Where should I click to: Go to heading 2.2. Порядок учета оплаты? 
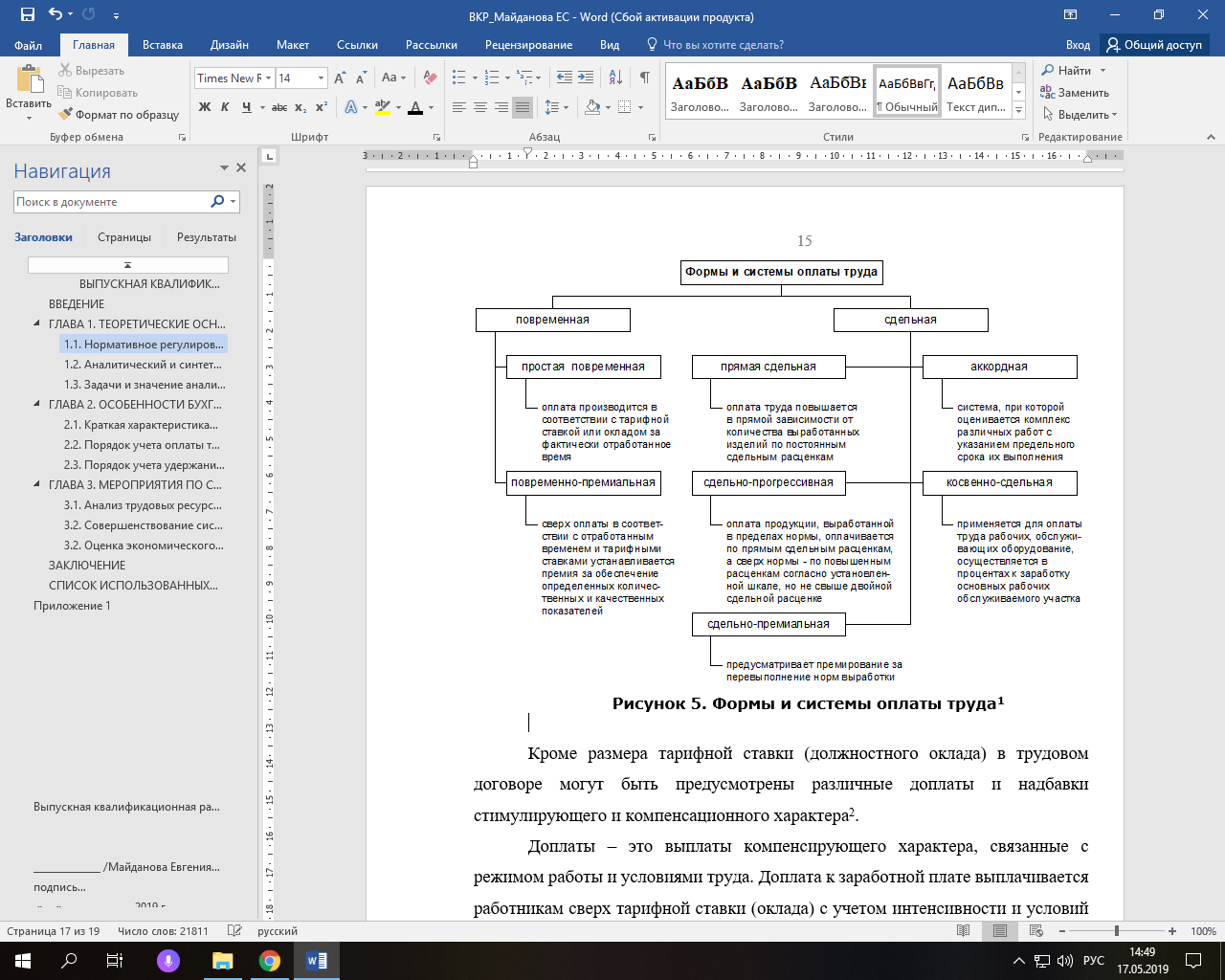point(142,445)
